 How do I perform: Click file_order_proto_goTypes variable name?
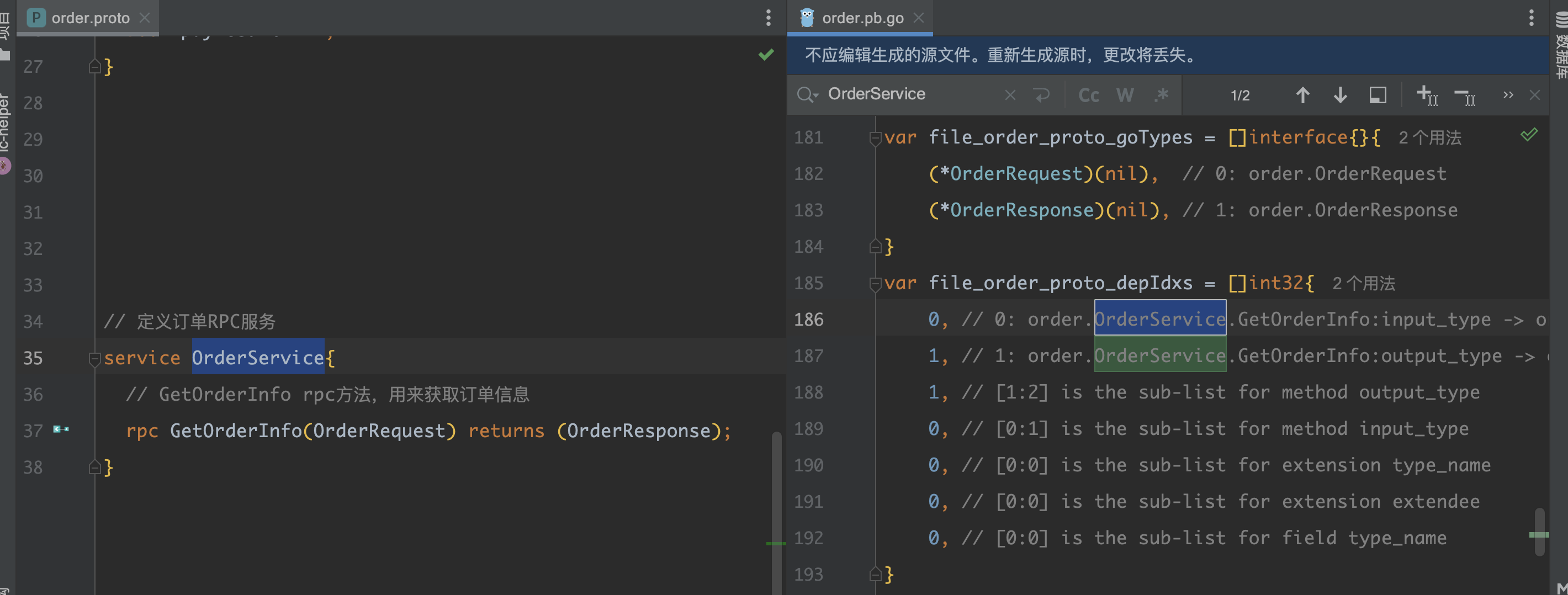pos(1061,137)
